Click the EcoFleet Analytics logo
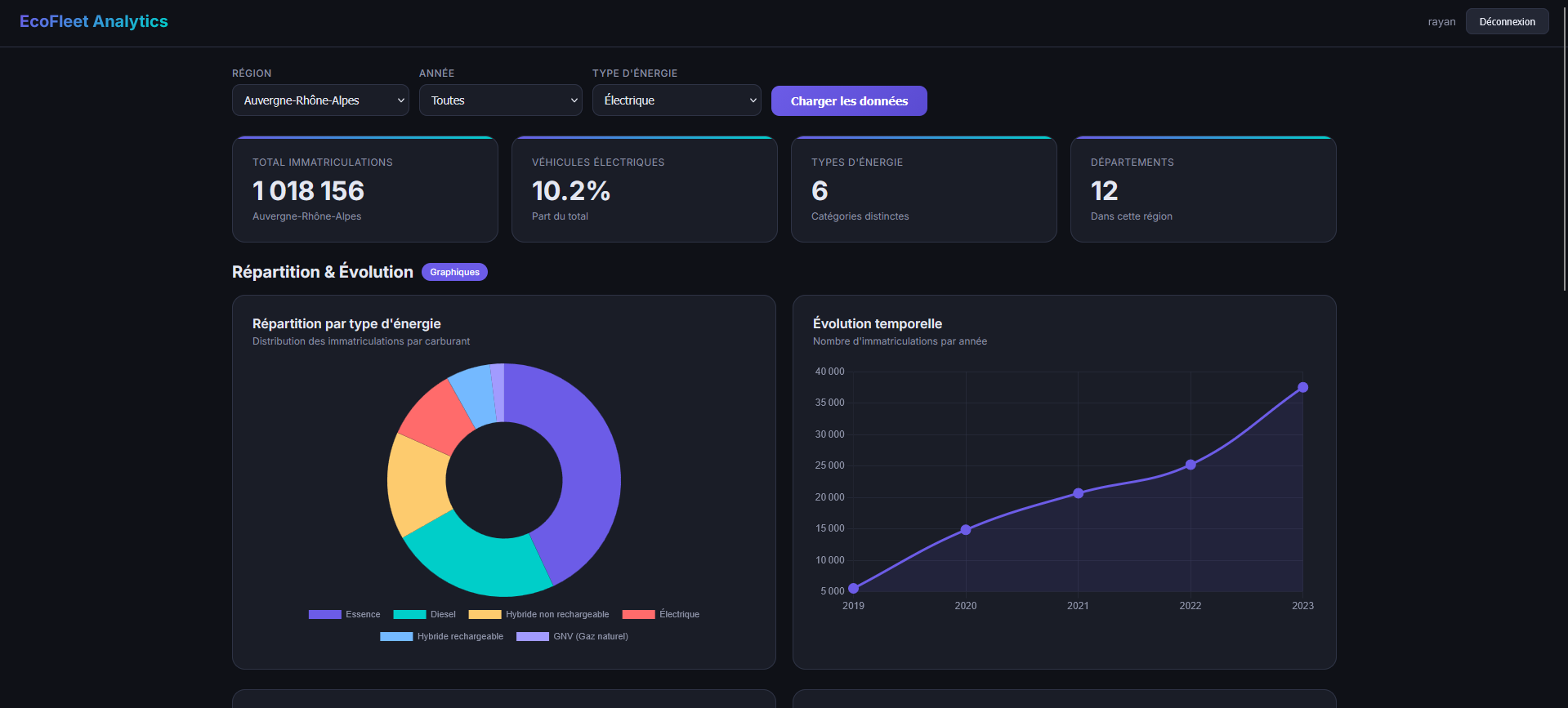The width and height of the screenshot is (1568, 708). pyautogui.click(x=94, y=21)
